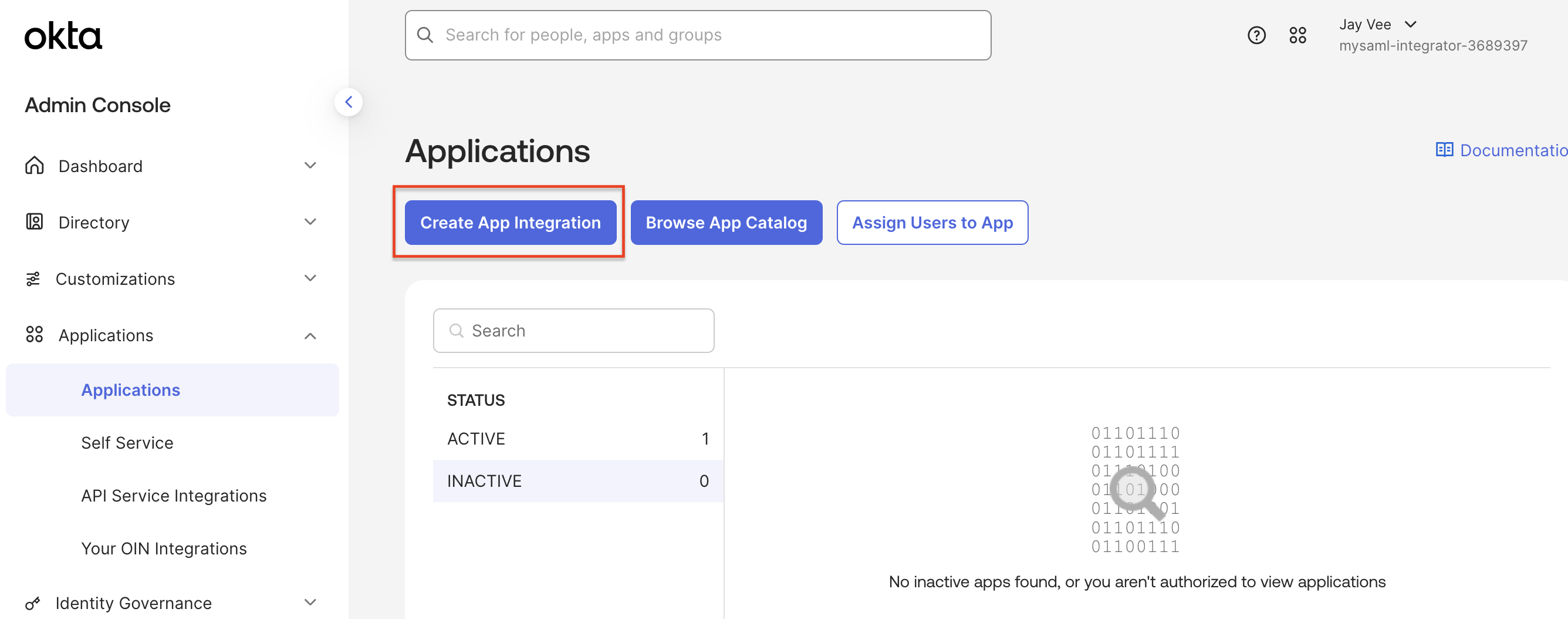Click the Directory contacts icon

tap(35, 222)
